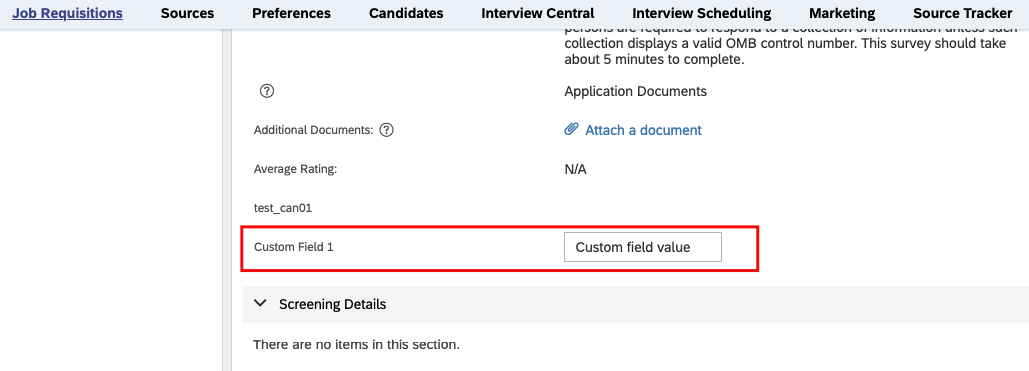Click help icon beside Application Documents

(266, 91)
